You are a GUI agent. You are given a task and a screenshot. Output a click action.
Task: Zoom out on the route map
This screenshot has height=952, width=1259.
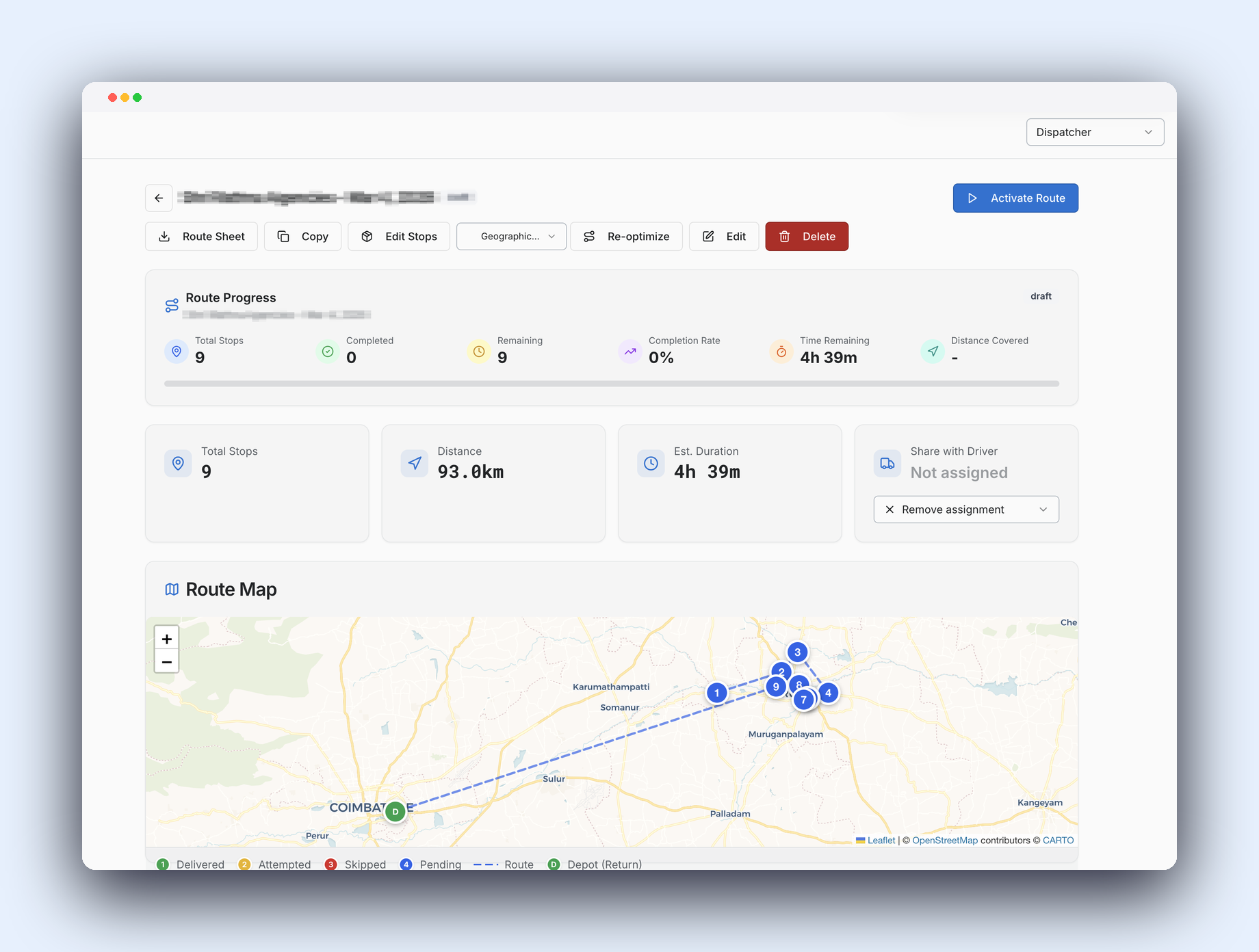click(x=167, y=662)
